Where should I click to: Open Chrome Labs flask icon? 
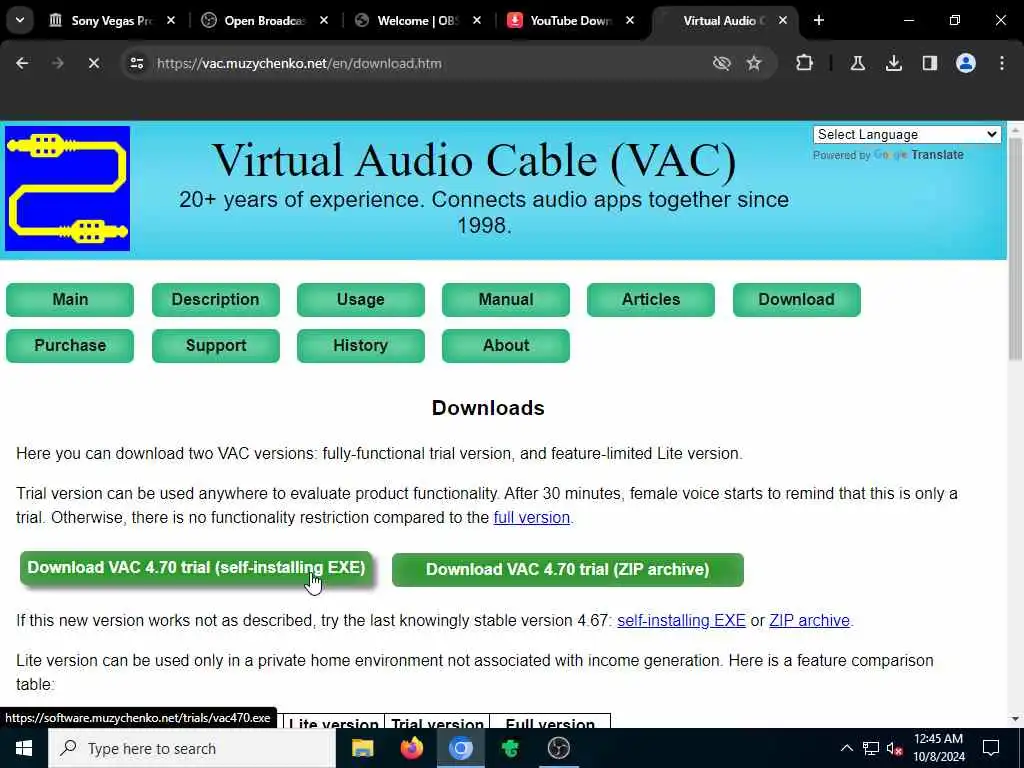[857, 63]
